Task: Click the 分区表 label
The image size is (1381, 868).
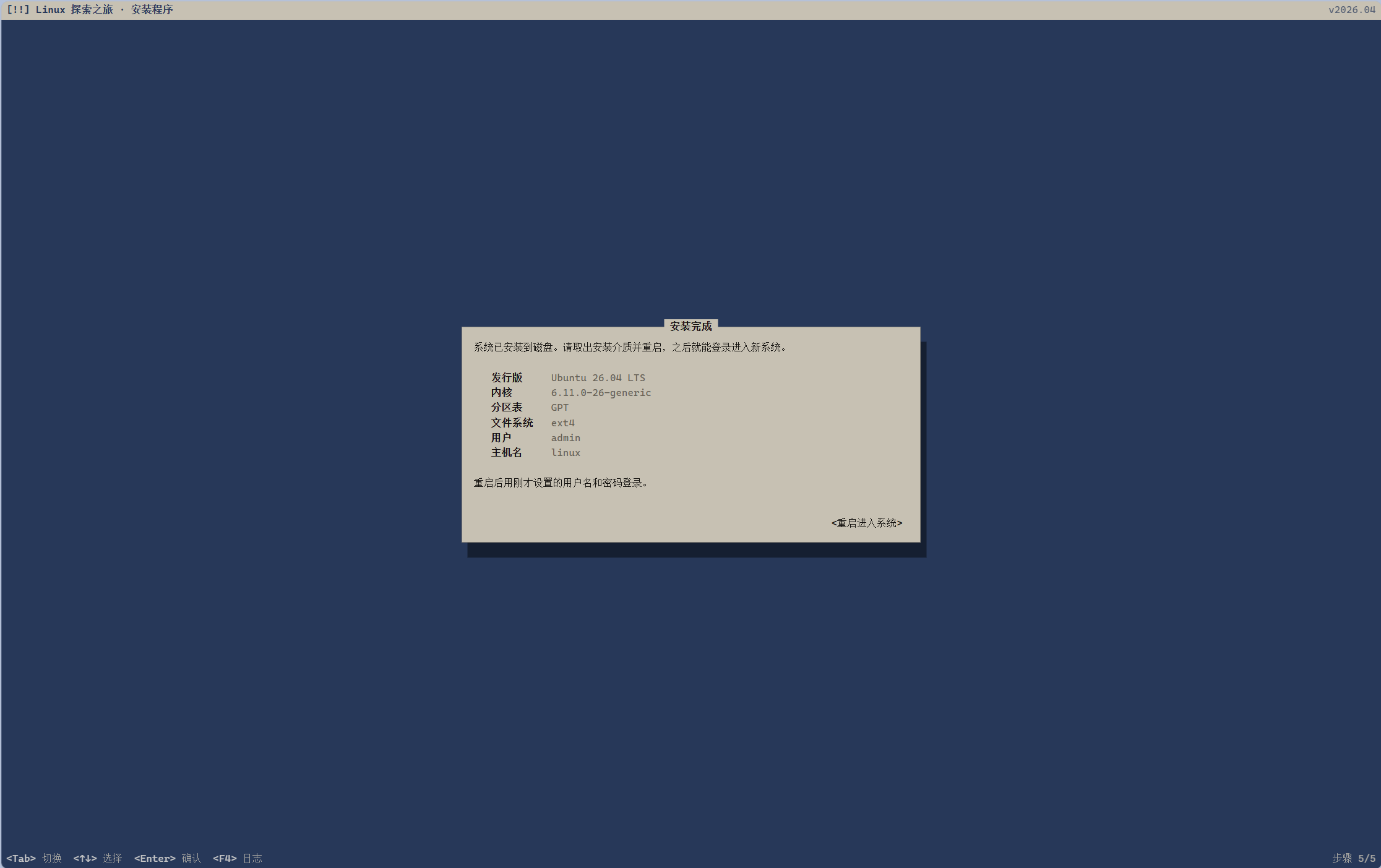Action: tap(507, 407)
